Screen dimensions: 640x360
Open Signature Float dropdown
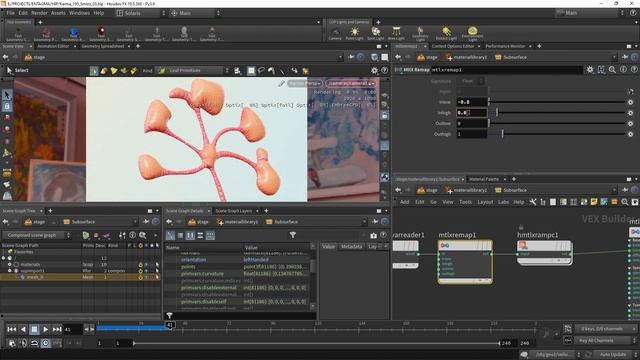point(471,81)
